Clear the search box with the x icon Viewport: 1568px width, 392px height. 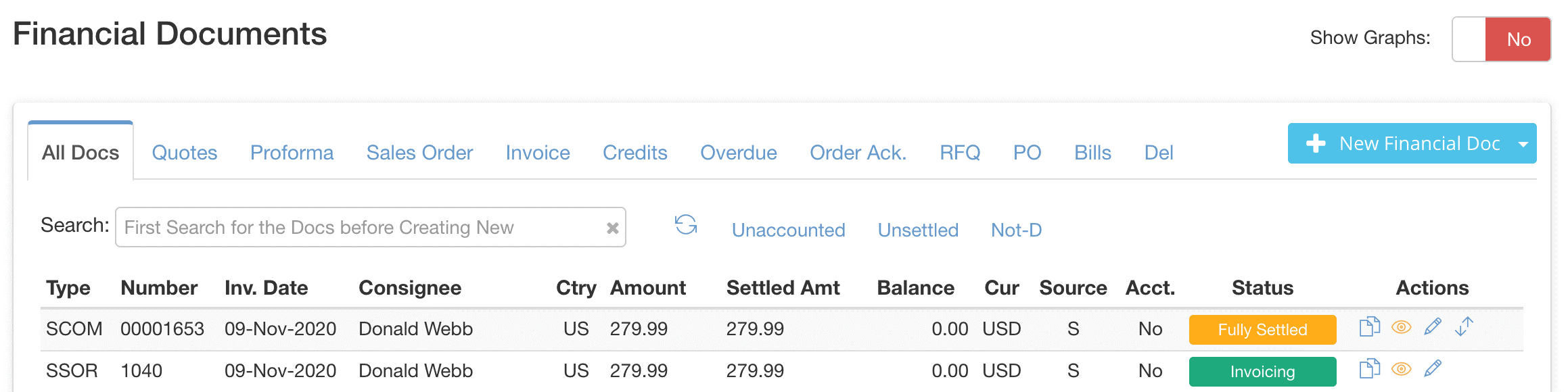coord(612,228)
